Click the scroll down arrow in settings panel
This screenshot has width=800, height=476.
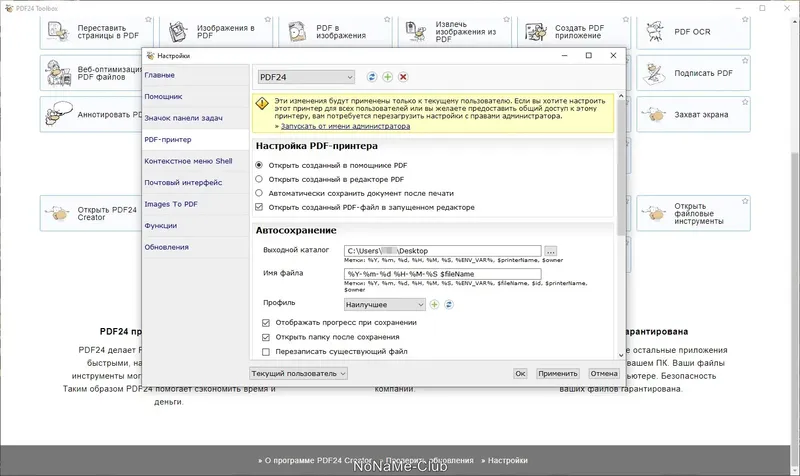click(x=621, y=355)
